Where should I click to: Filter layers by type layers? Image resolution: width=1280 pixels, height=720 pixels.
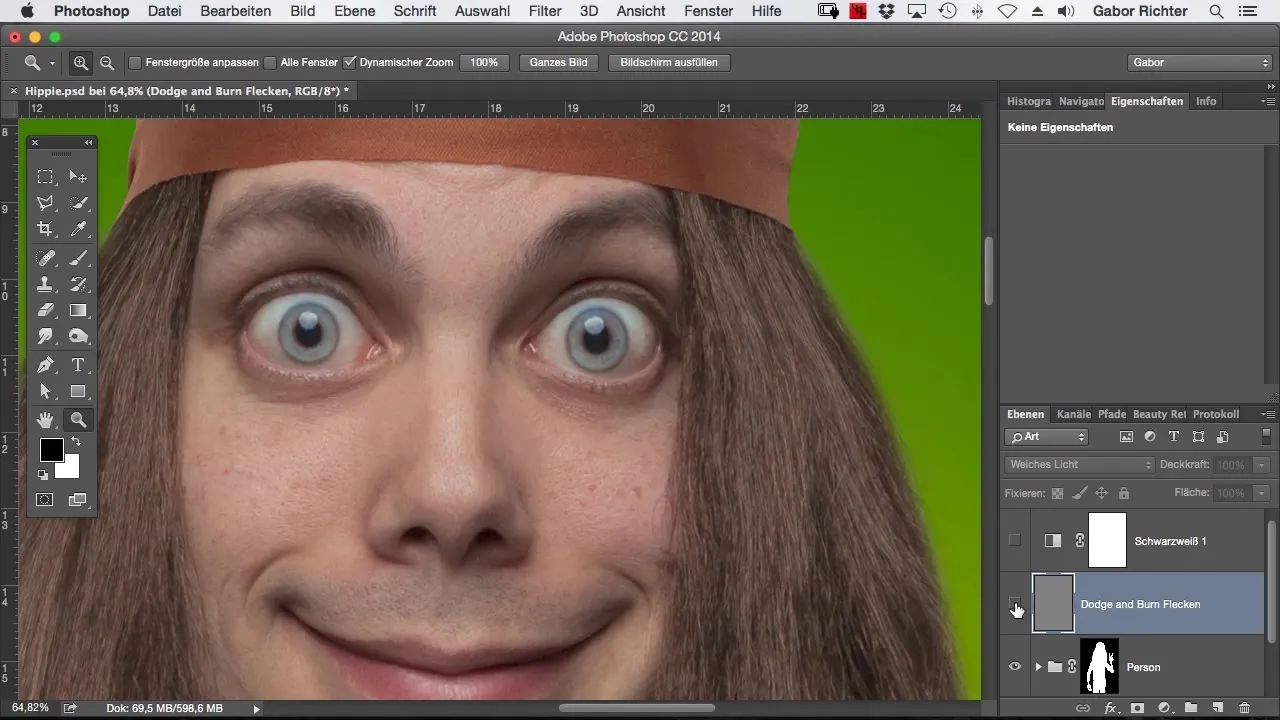pyautogui.click(x=1174, y=437)
